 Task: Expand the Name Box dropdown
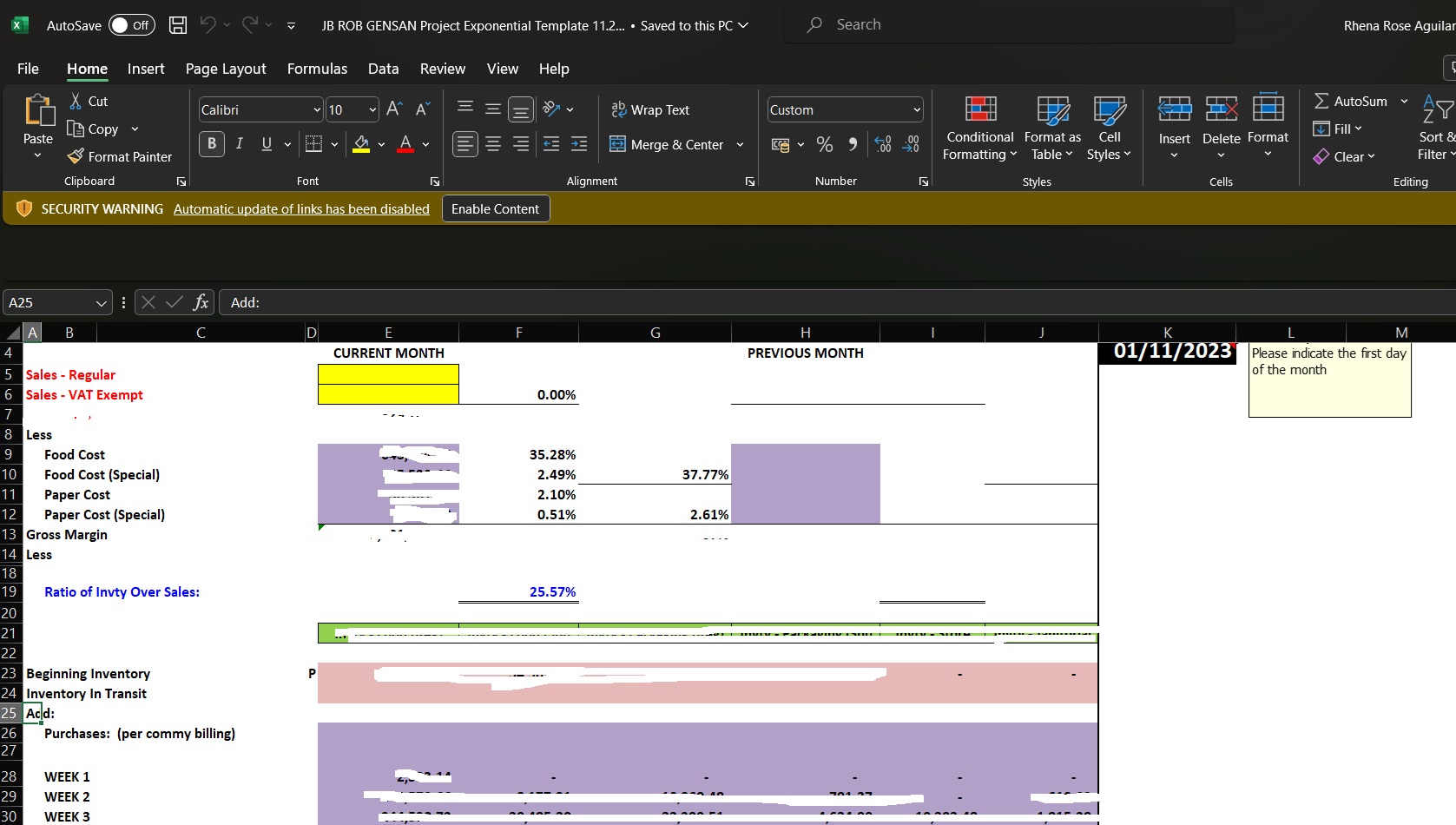[x=101, y=302]
